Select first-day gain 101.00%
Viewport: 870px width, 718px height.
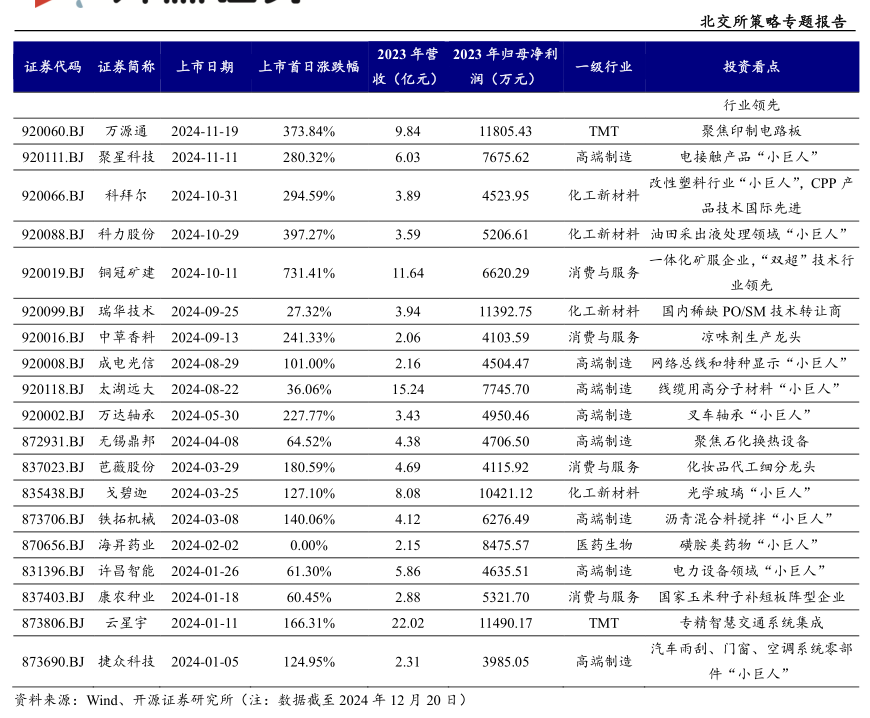(x=309, y=364)
